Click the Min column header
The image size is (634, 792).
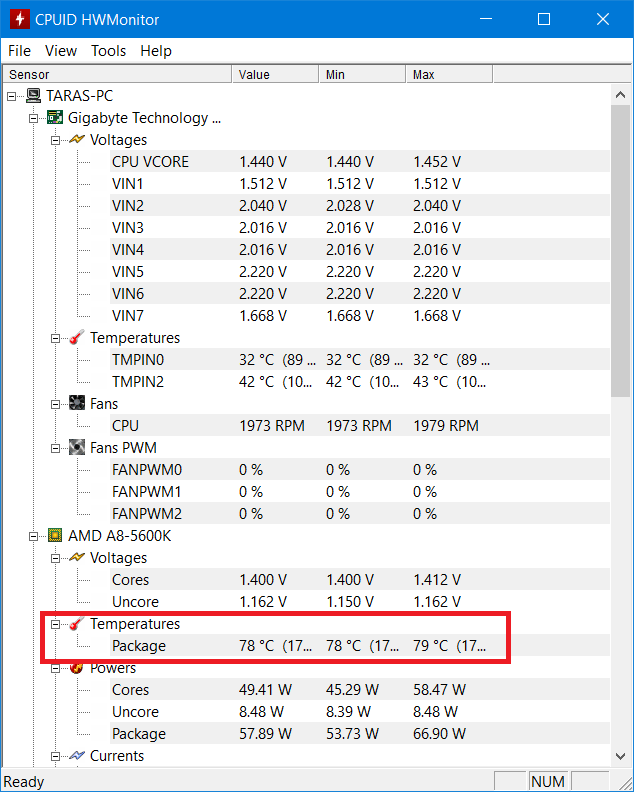click(x=362, y=74)
